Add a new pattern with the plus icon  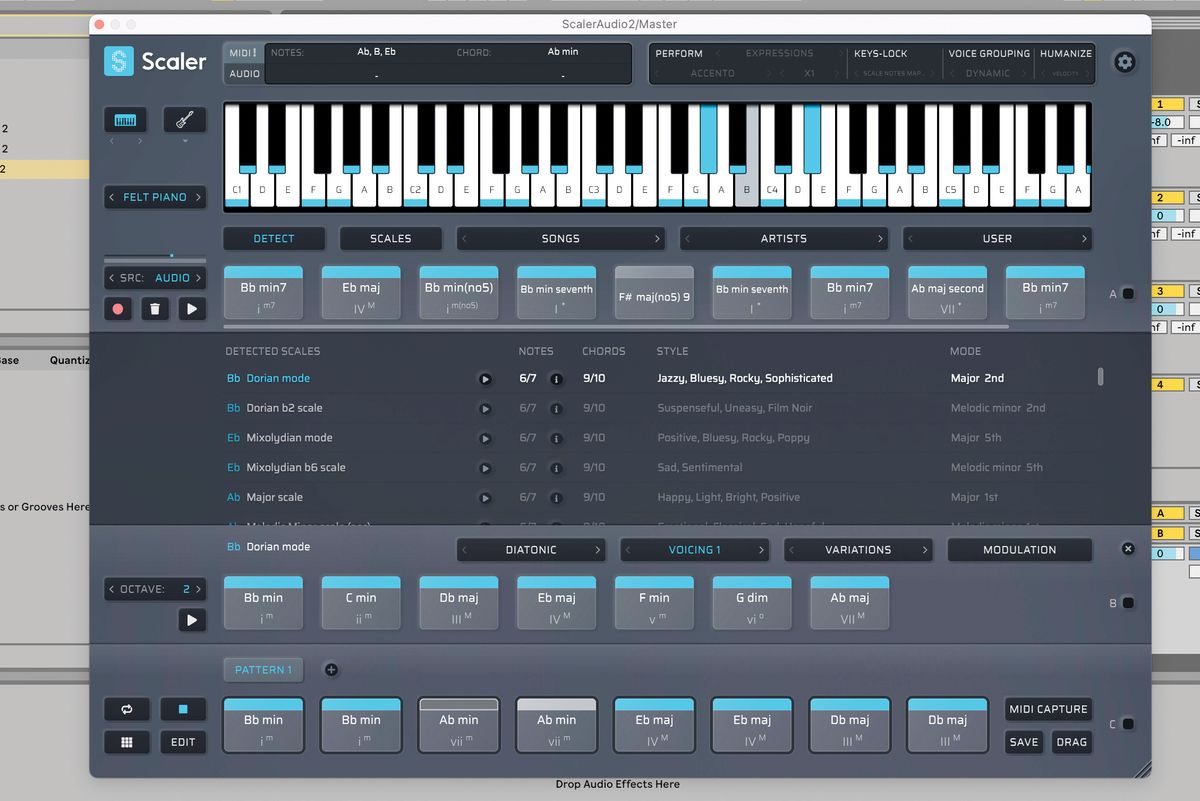click(331, 670)
